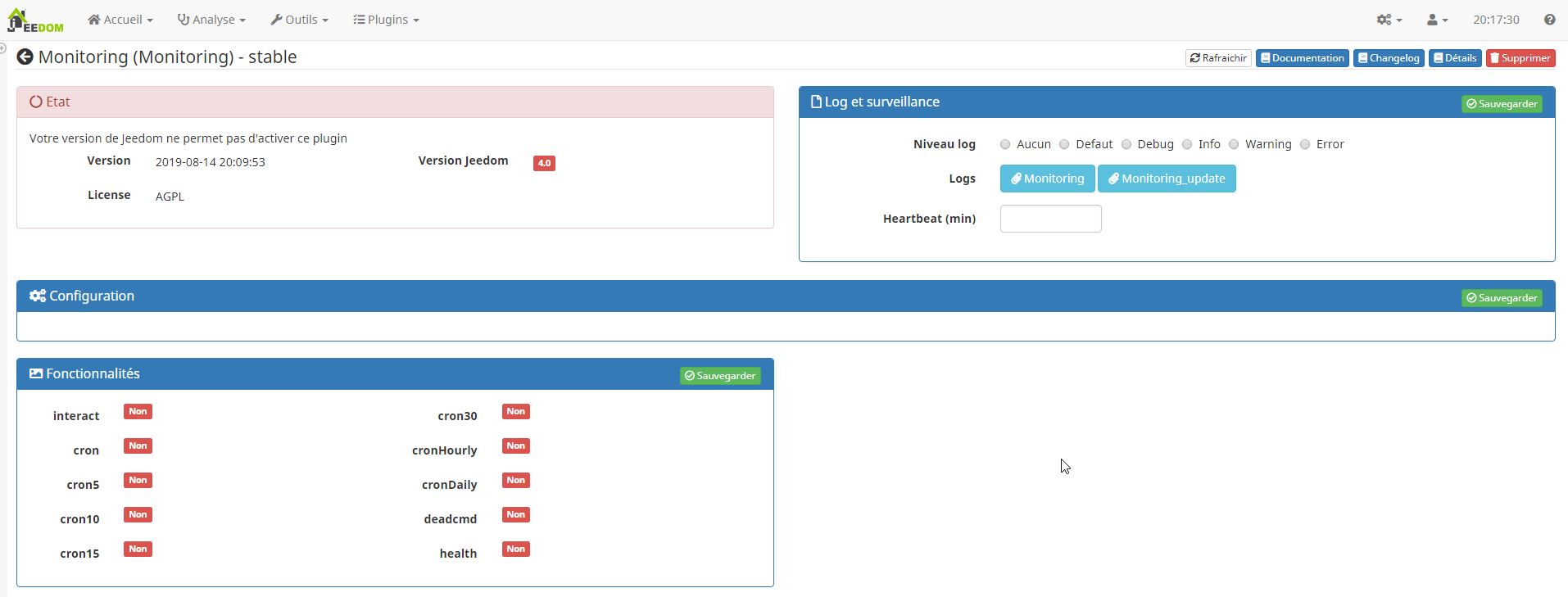This screenshot has width=1568, height=597.
Task: Open the Plugins menu
Action: 386,20
